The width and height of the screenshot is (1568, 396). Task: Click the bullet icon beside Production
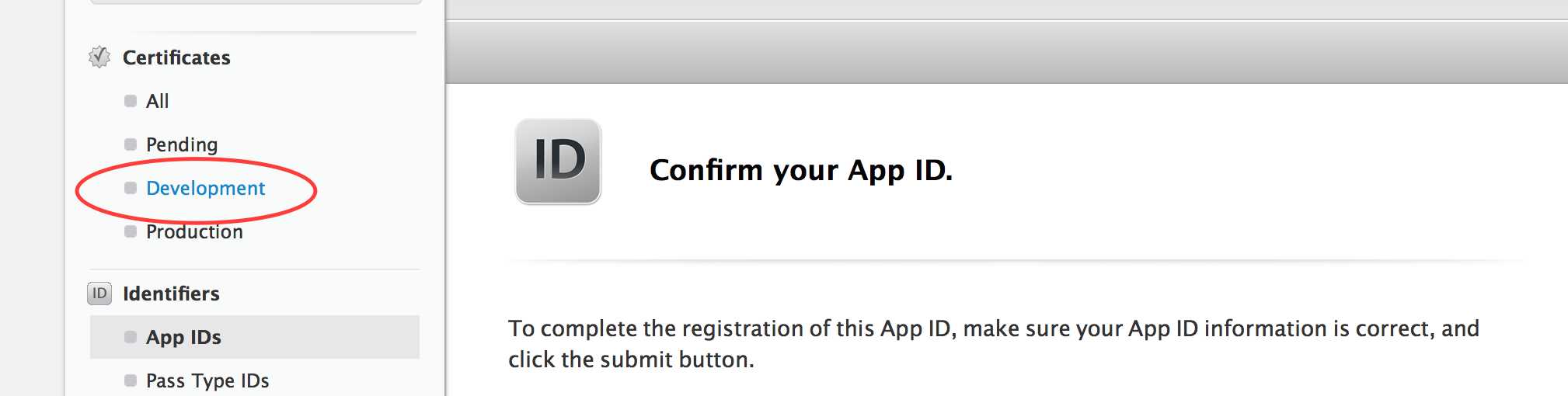click(131, 231)
